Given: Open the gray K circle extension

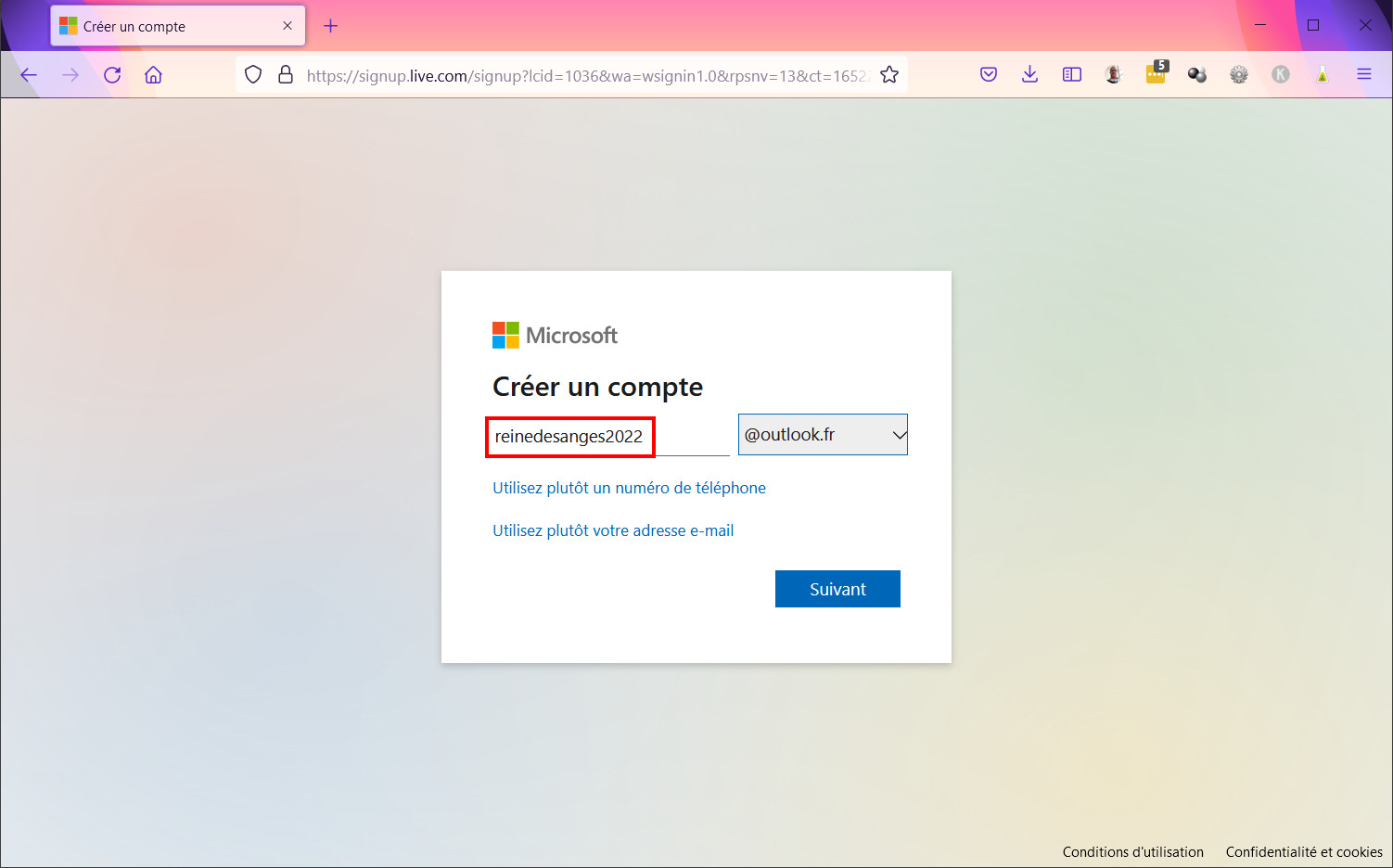Looking at the screenshot, I should (1281, 75).
